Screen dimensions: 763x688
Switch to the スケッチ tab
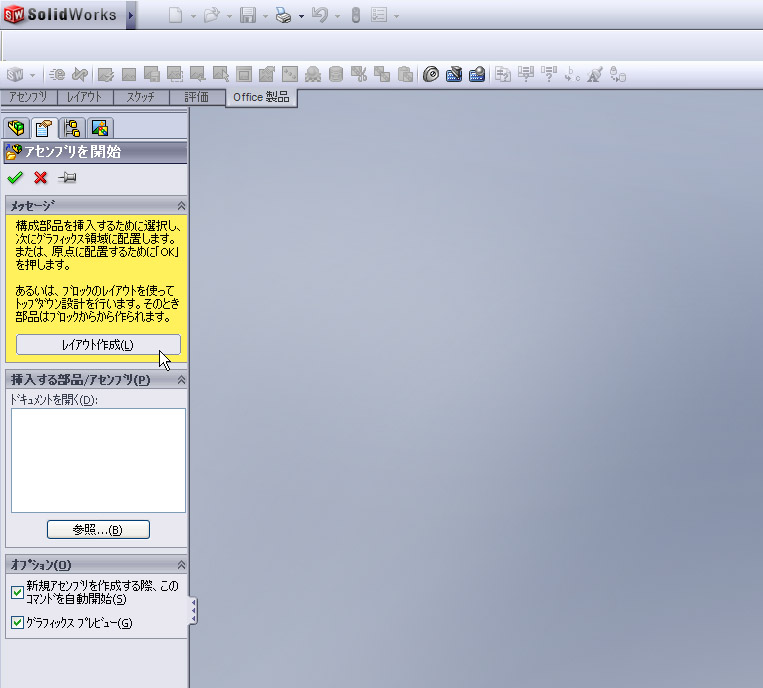140,97
